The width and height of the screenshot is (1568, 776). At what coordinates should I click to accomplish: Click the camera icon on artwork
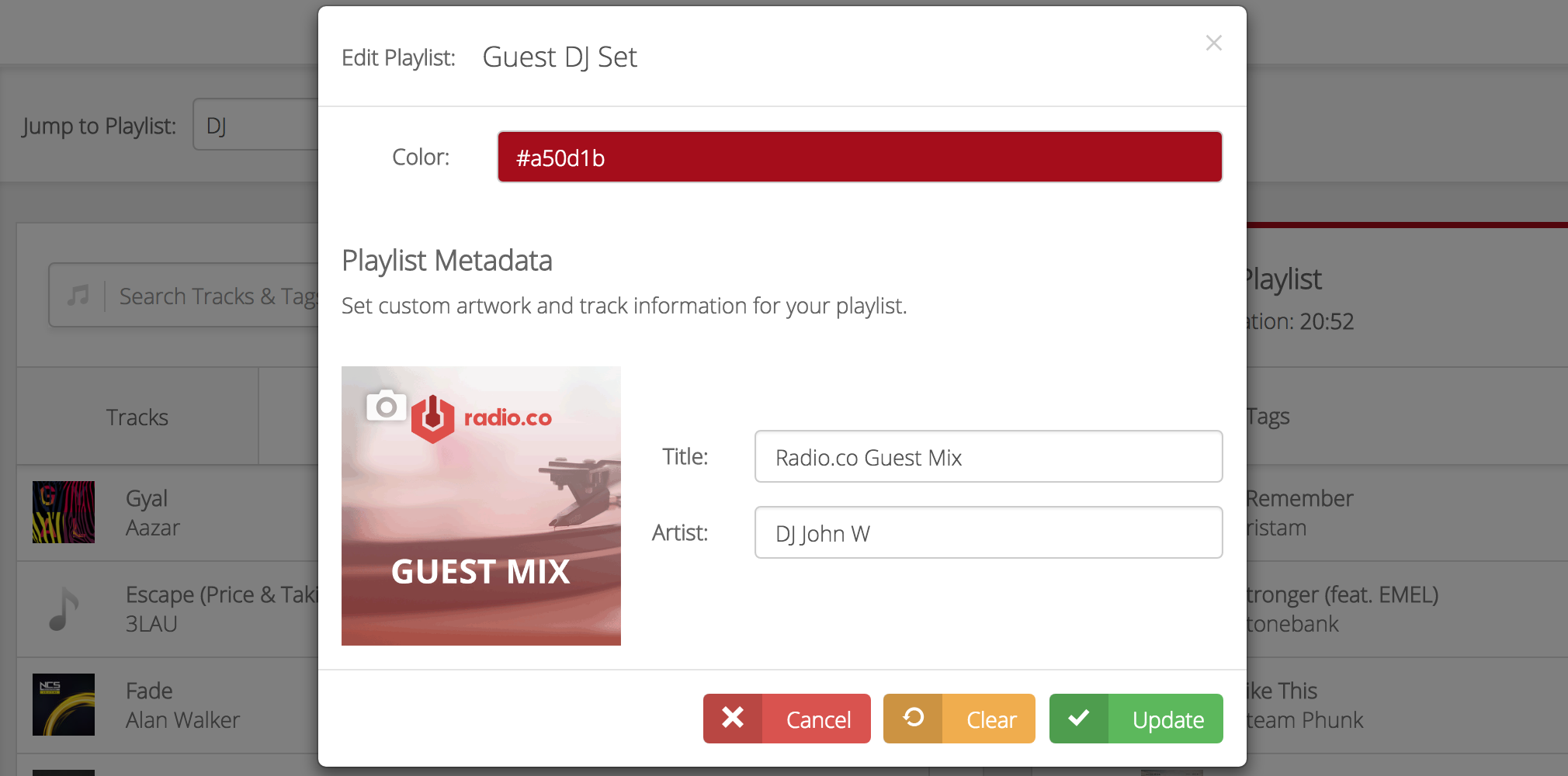[x=387, y=405]
